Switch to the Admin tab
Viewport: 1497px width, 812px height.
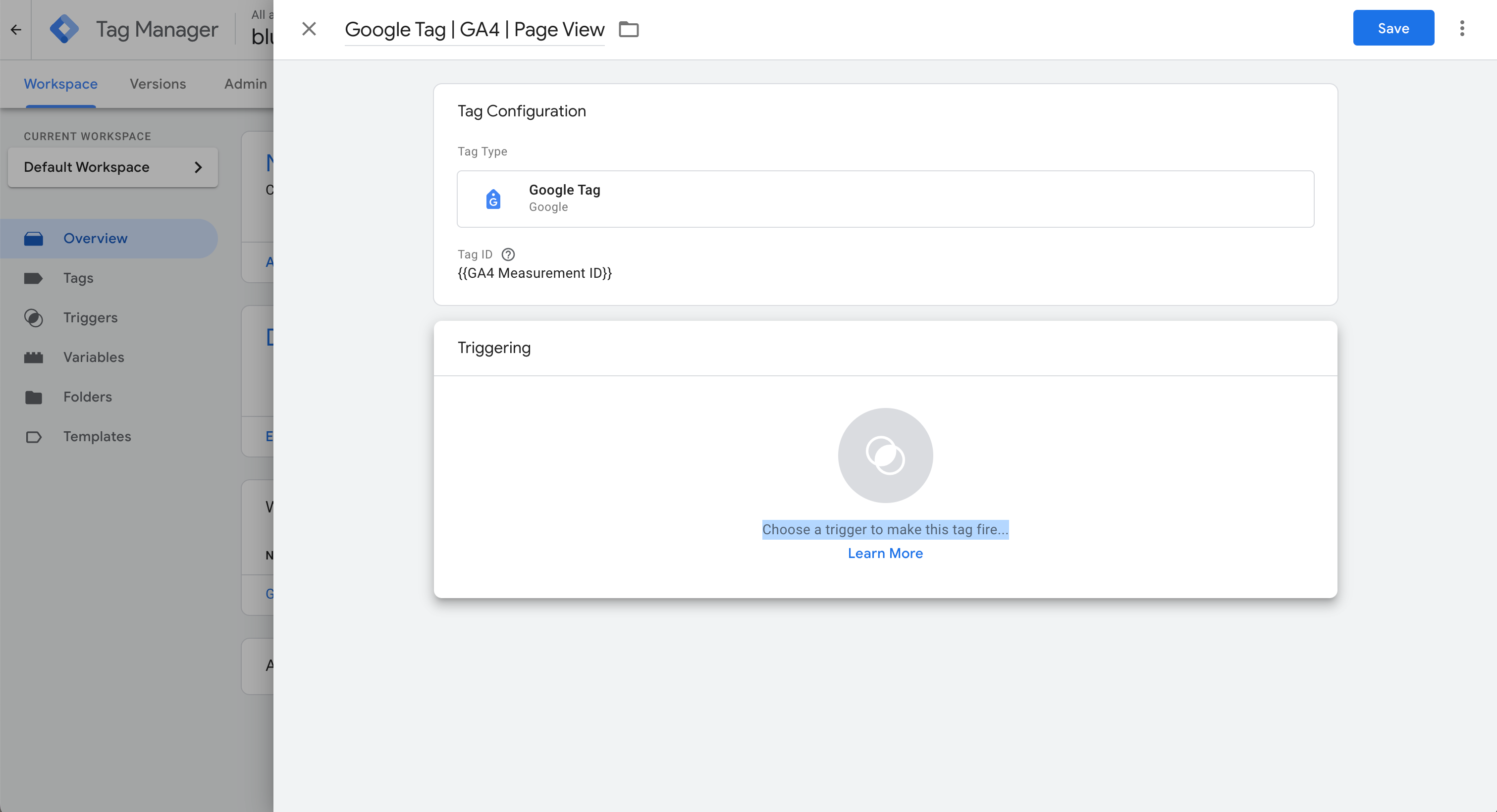(245, 84)
